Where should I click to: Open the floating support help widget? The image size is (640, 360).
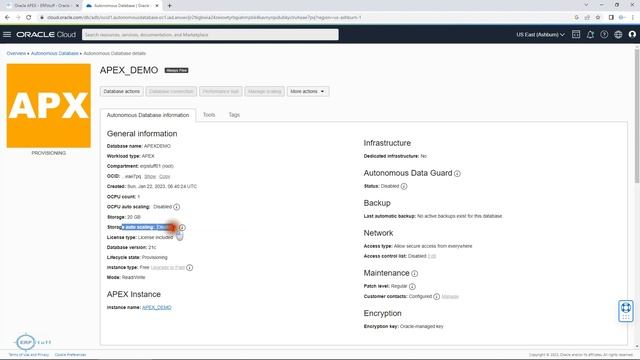(x=626, y=311)
